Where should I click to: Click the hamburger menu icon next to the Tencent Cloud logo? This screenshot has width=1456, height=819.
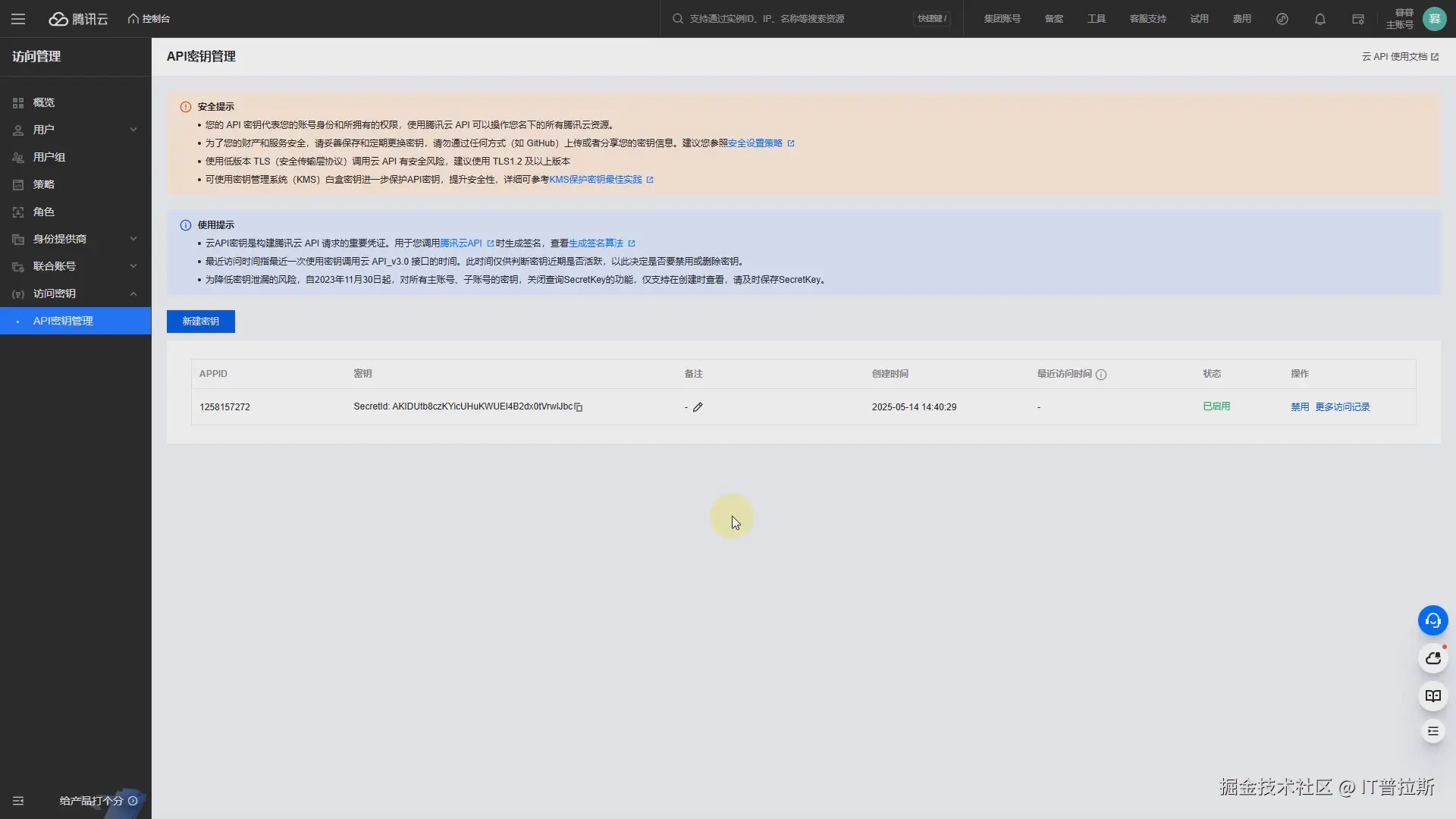pos(18,19)
